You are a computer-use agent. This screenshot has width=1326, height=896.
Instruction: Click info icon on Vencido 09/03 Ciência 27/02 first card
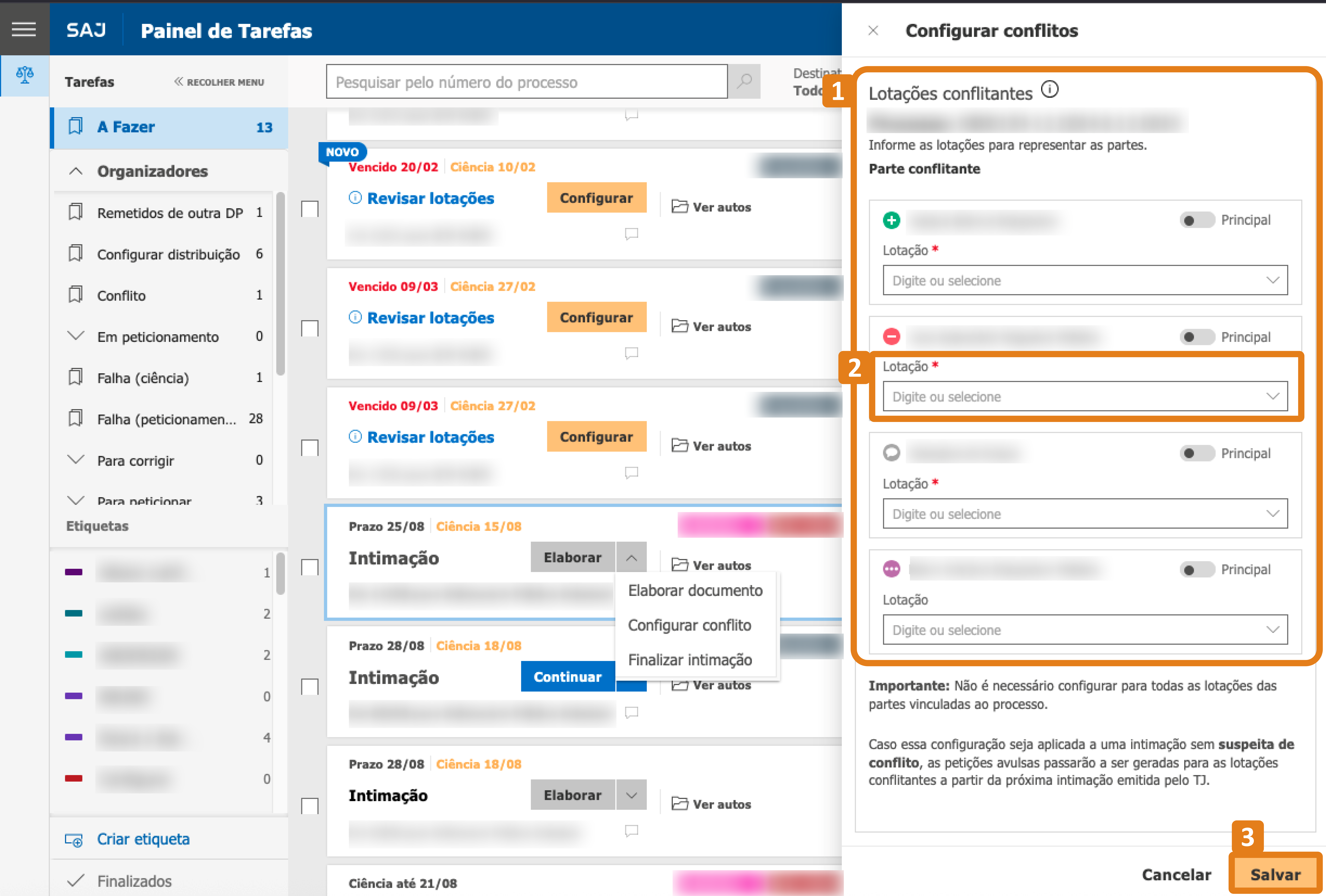coord(355,317)
